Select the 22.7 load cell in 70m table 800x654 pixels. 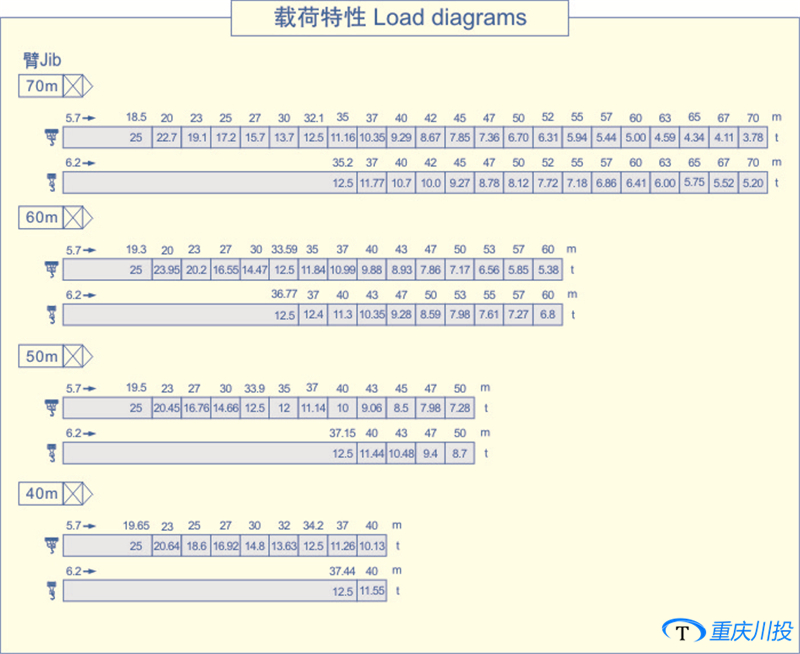166,137
